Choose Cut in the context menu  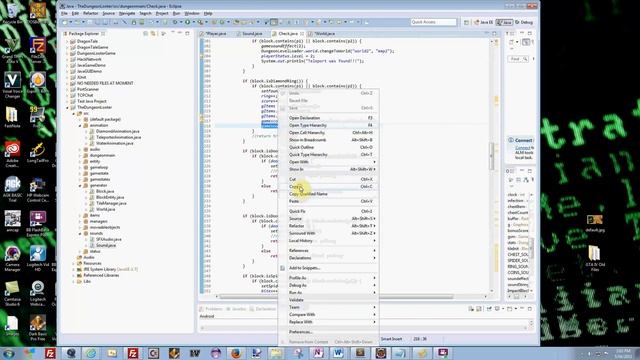point(329,179)
